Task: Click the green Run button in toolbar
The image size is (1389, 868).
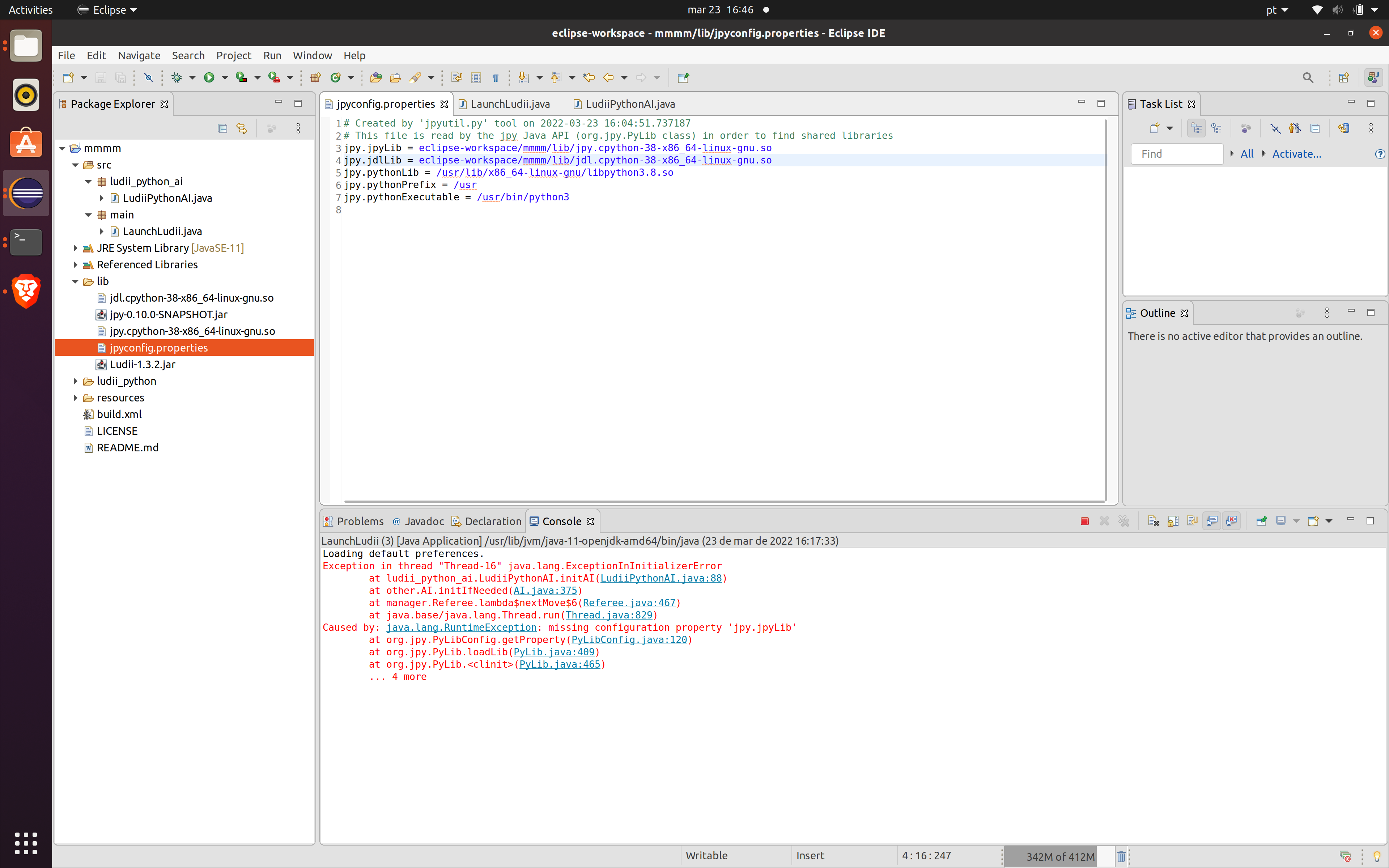Action: 209,77
